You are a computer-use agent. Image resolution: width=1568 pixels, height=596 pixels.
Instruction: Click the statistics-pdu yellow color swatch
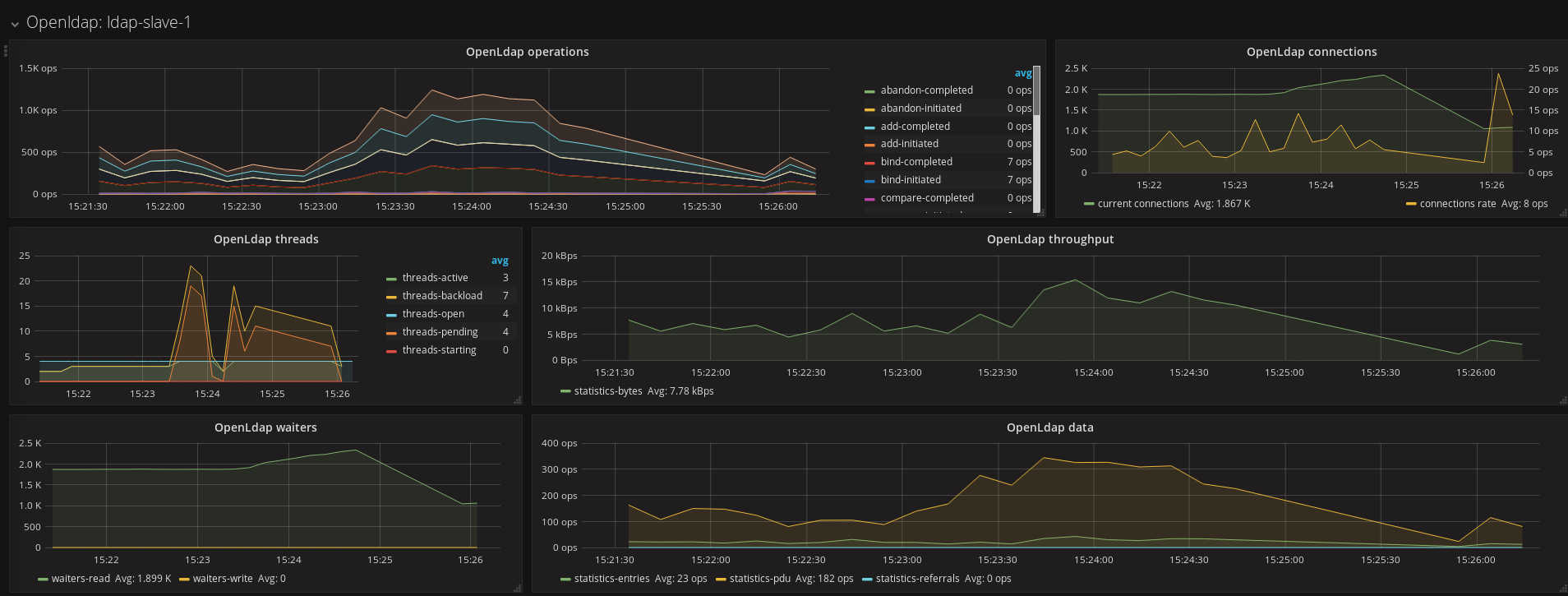721,580
